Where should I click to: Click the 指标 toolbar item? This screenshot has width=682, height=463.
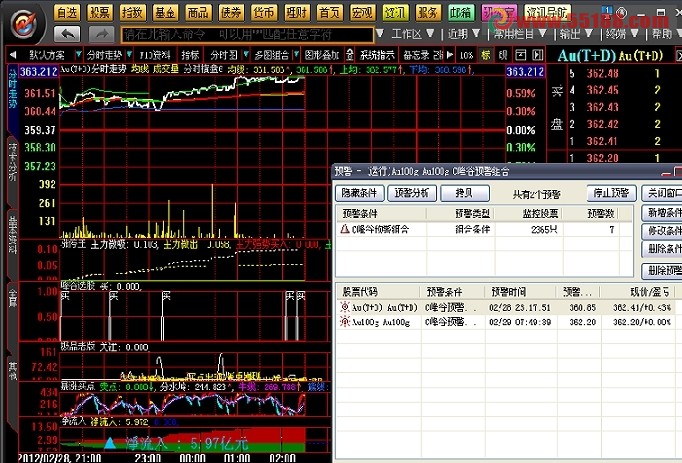pyautogui.click(x=190, y=55)
